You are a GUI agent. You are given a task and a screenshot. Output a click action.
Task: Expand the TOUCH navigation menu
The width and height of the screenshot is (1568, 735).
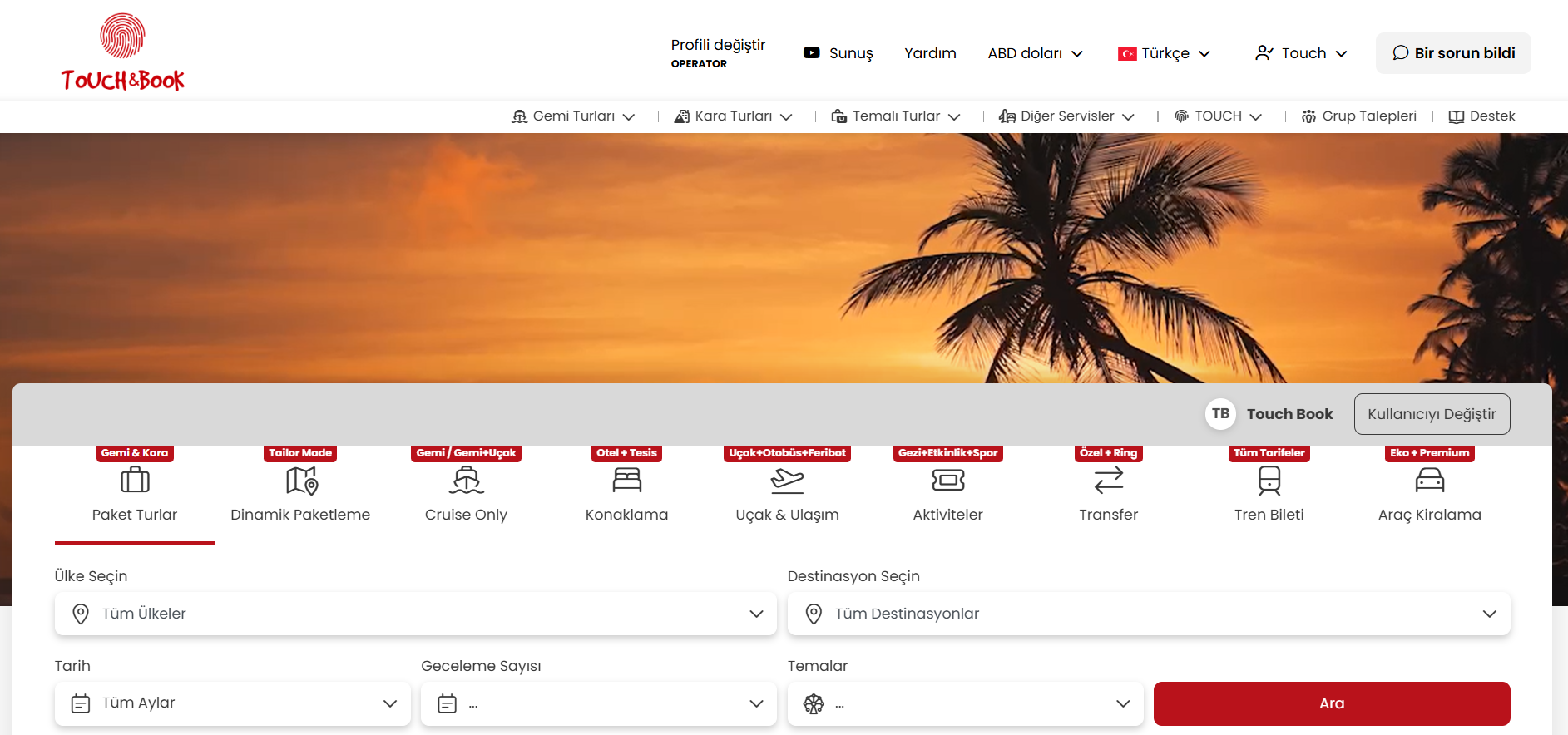tap(1218, 116)
